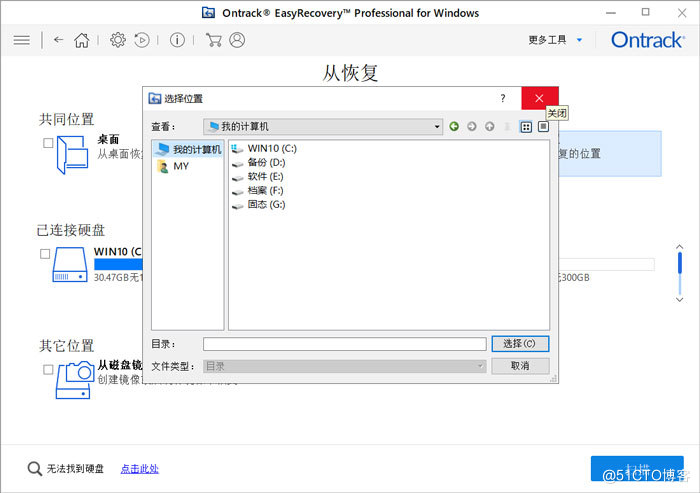Image resolution: width=700 pixels, height=493 pixels.
Task: Select drive 固态 (G:) in list
Action: [x=258, y=205]
